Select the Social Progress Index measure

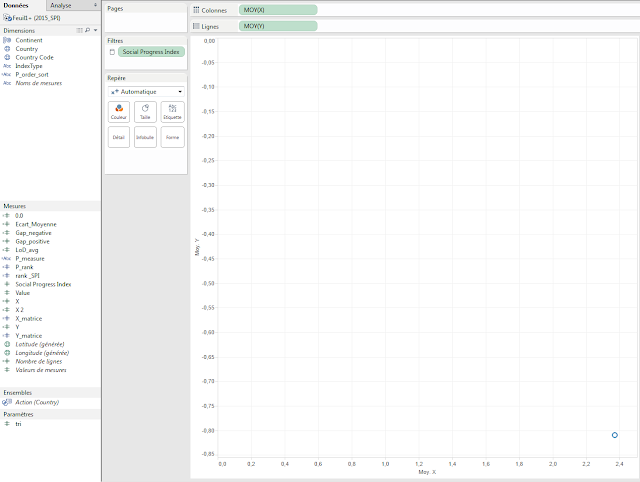[x=43, y=284]
